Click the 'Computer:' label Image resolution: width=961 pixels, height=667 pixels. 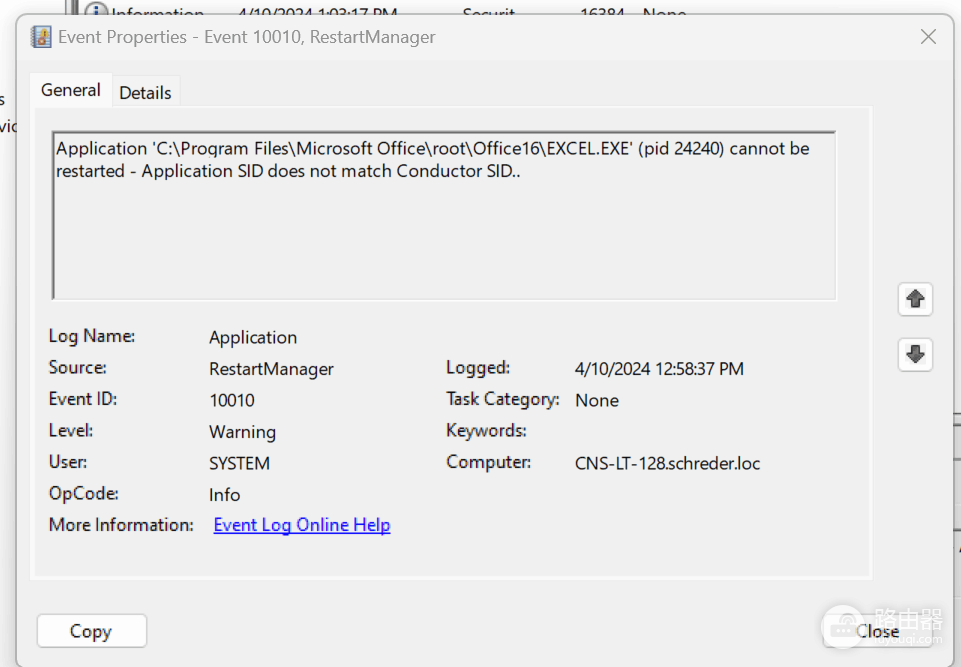[488, 462]
